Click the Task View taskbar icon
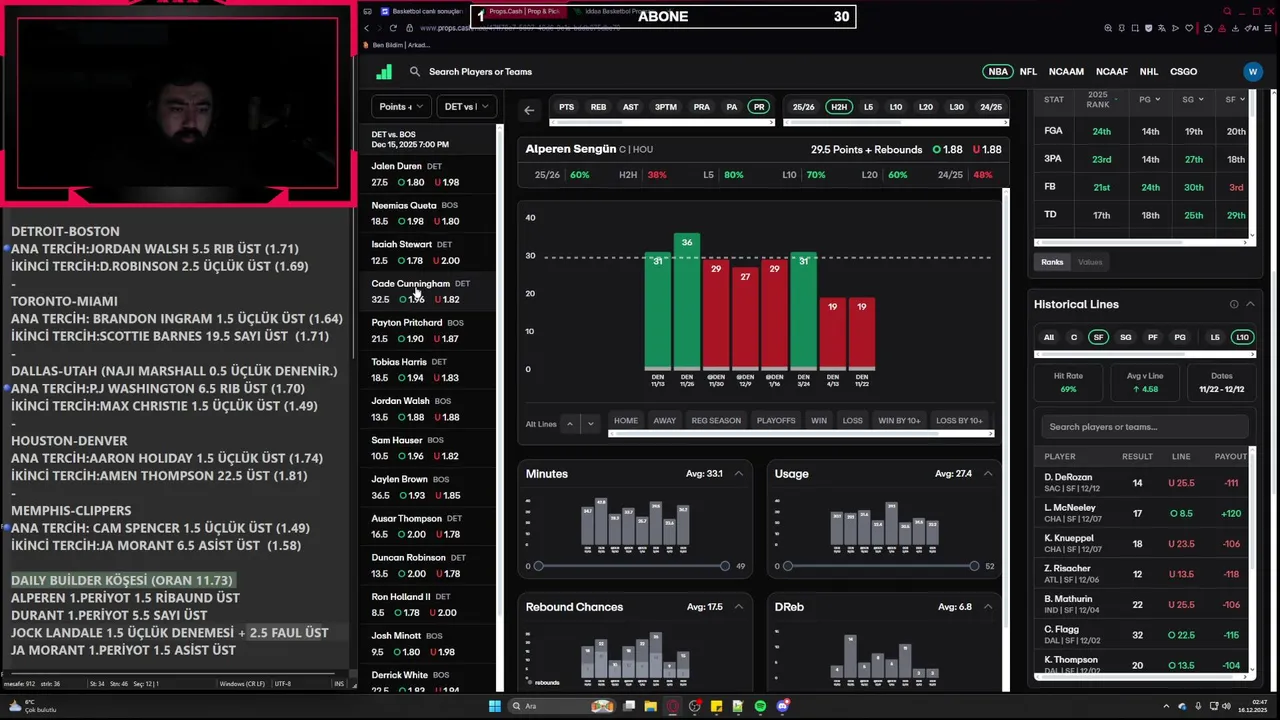This screenshot has width=1280, height=720. pos(629,706)
